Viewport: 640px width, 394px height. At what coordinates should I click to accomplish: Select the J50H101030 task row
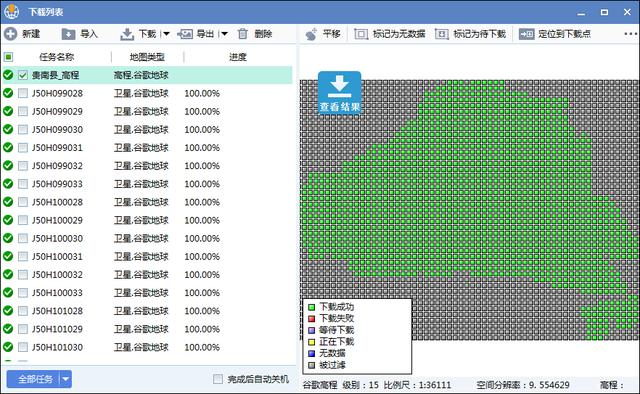click(x=147, y=347)
